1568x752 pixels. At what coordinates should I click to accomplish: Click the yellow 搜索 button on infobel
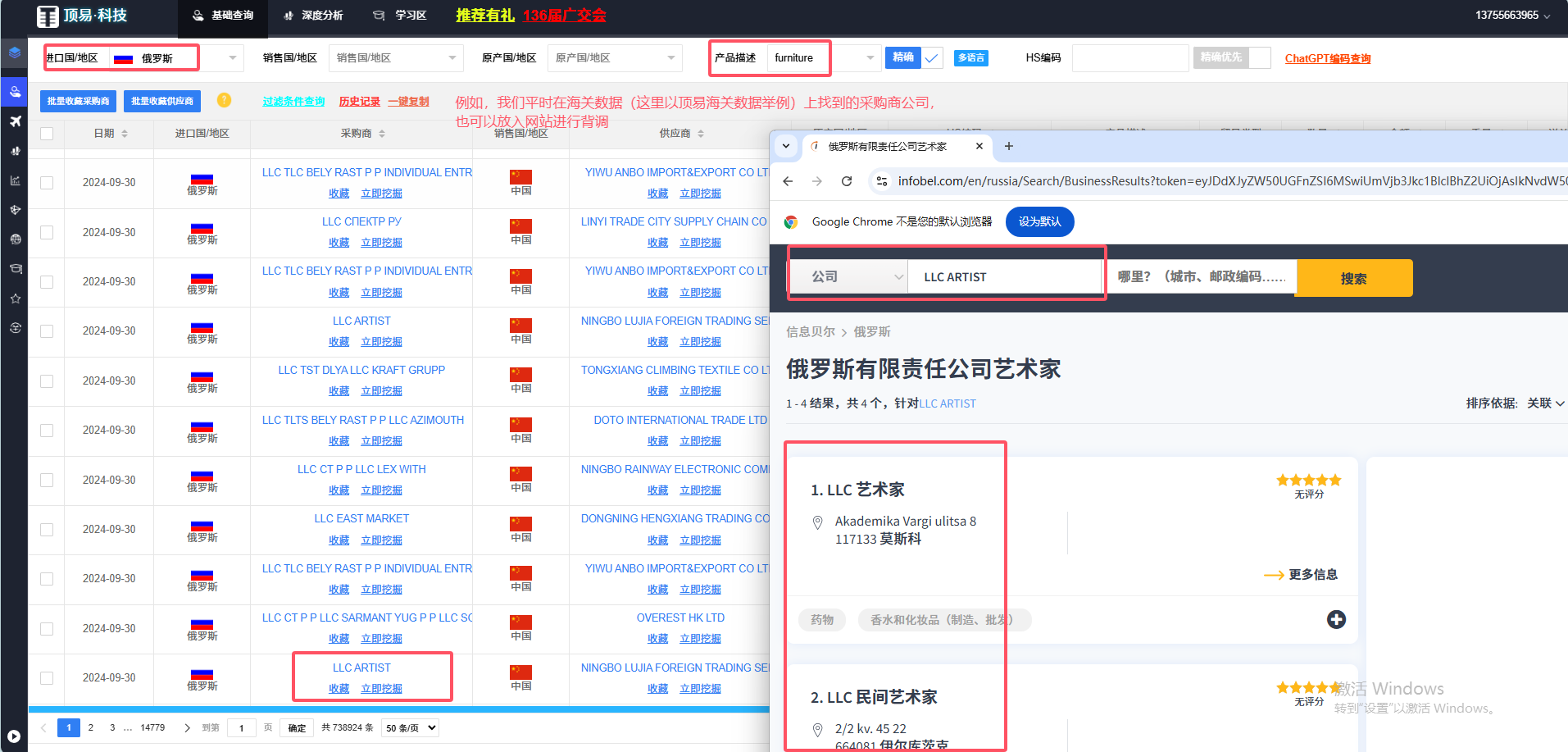1354,278
